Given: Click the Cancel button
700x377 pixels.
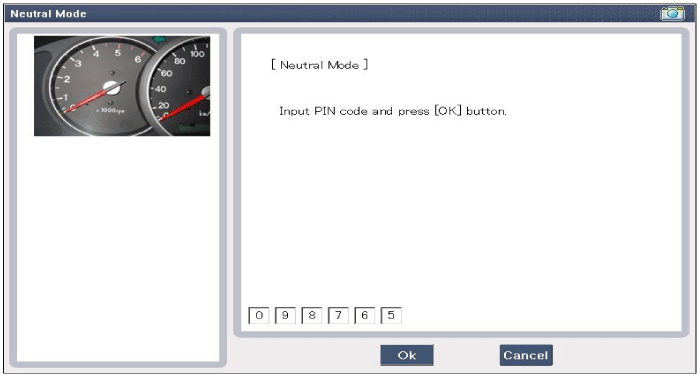Looking at the screenshot, I should click(x=526, y=355).
